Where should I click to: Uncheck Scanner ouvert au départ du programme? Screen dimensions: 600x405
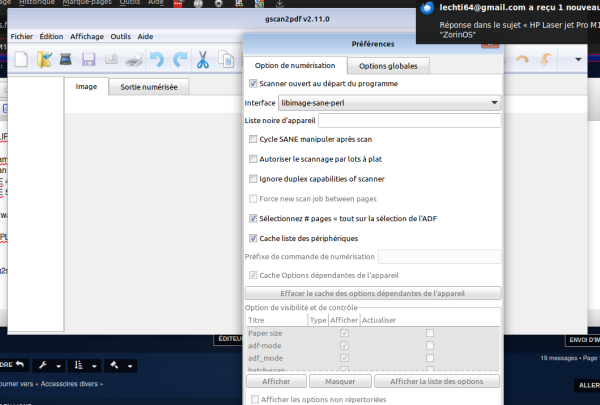pyautogui.click(x=253, y=83)
